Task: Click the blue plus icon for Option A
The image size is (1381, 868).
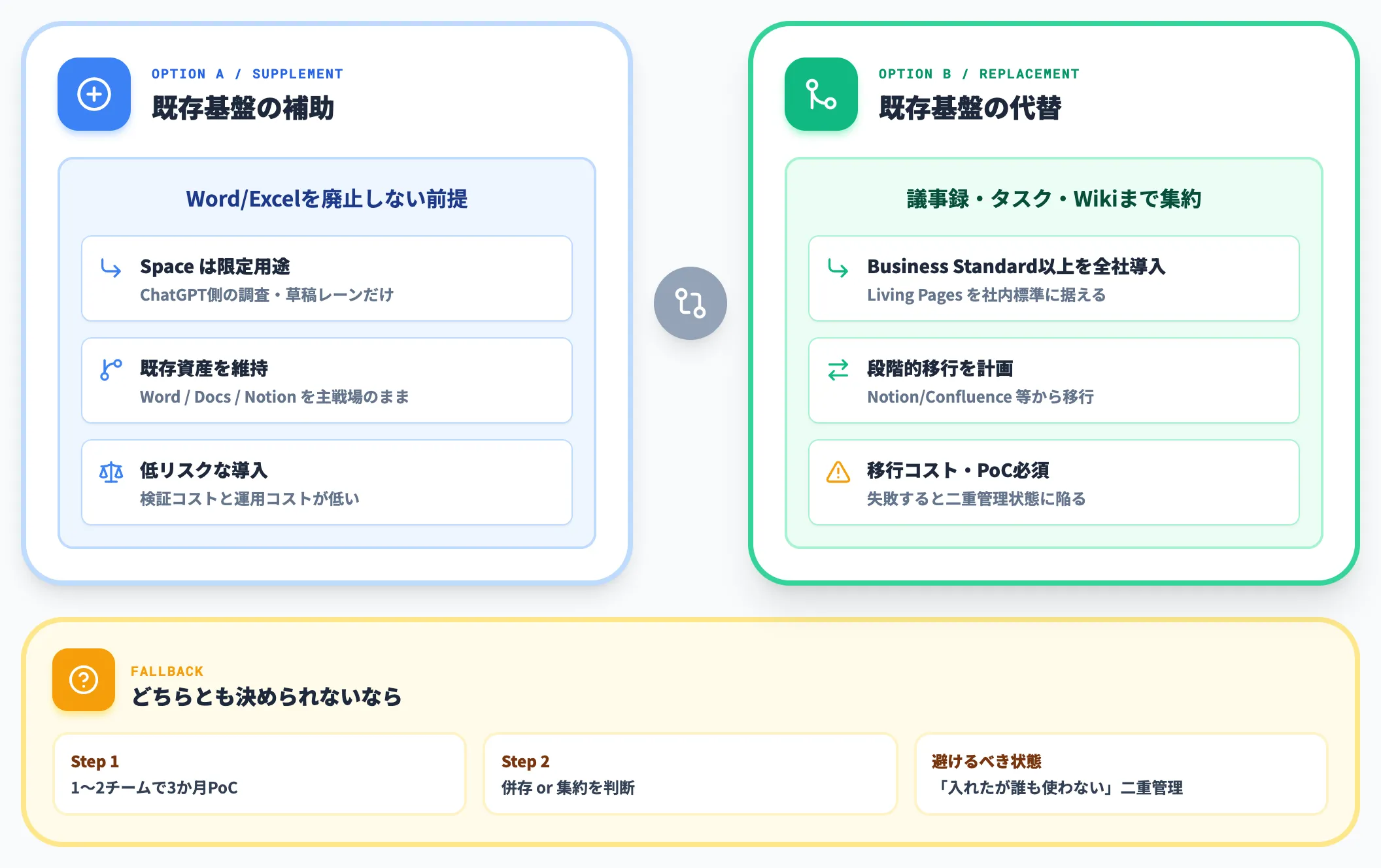Action: [x=94, y=94]
